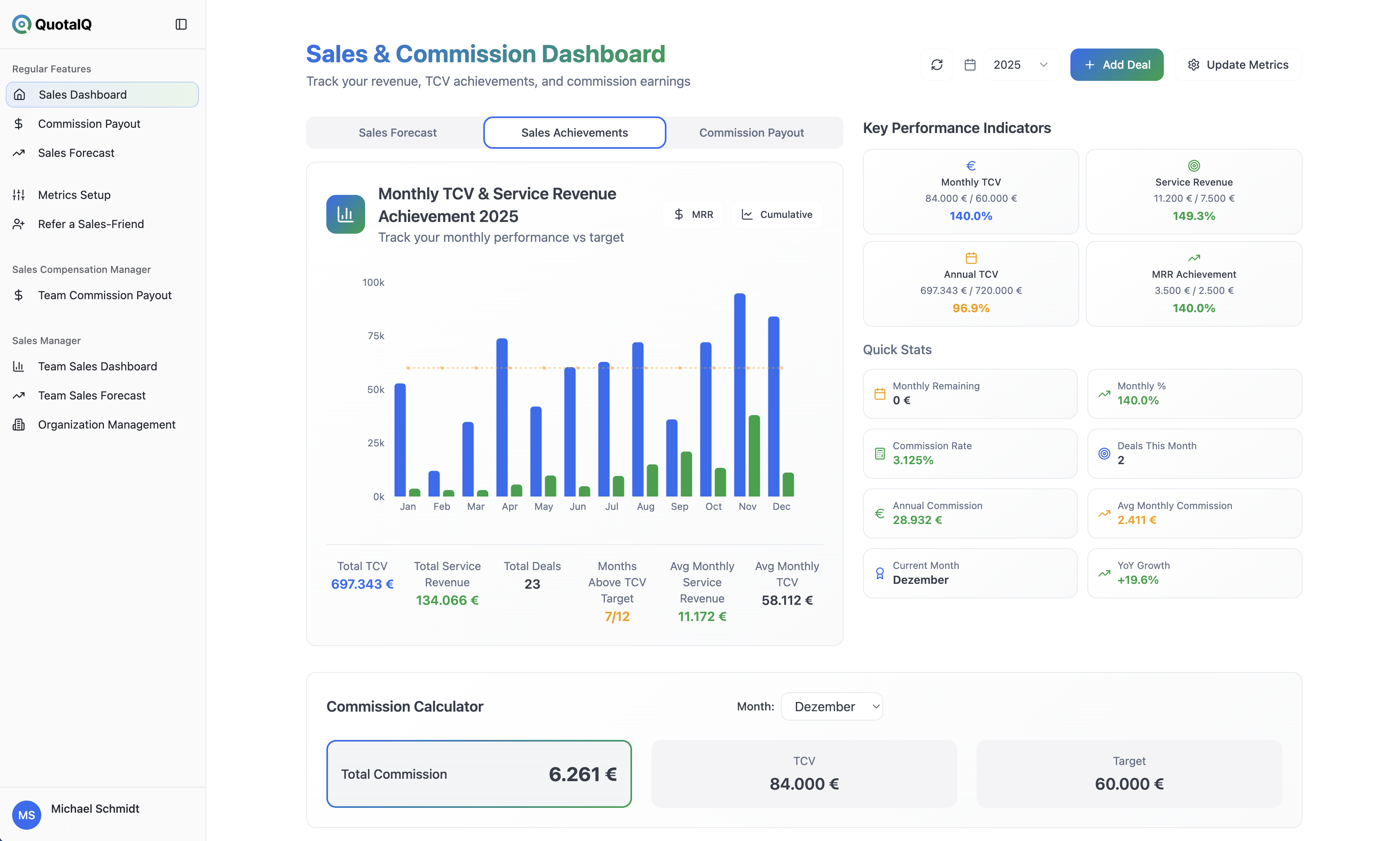Click the dollar icon beside Team Commission Payout
Viewport: 1400px width, 841px height.
point(19,295)
